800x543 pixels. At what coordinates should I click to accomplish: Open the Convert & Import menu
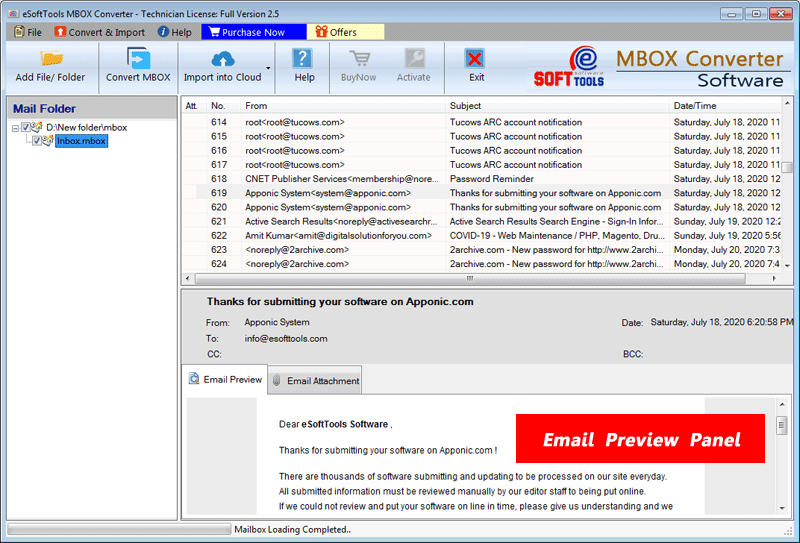coord(99,32)
